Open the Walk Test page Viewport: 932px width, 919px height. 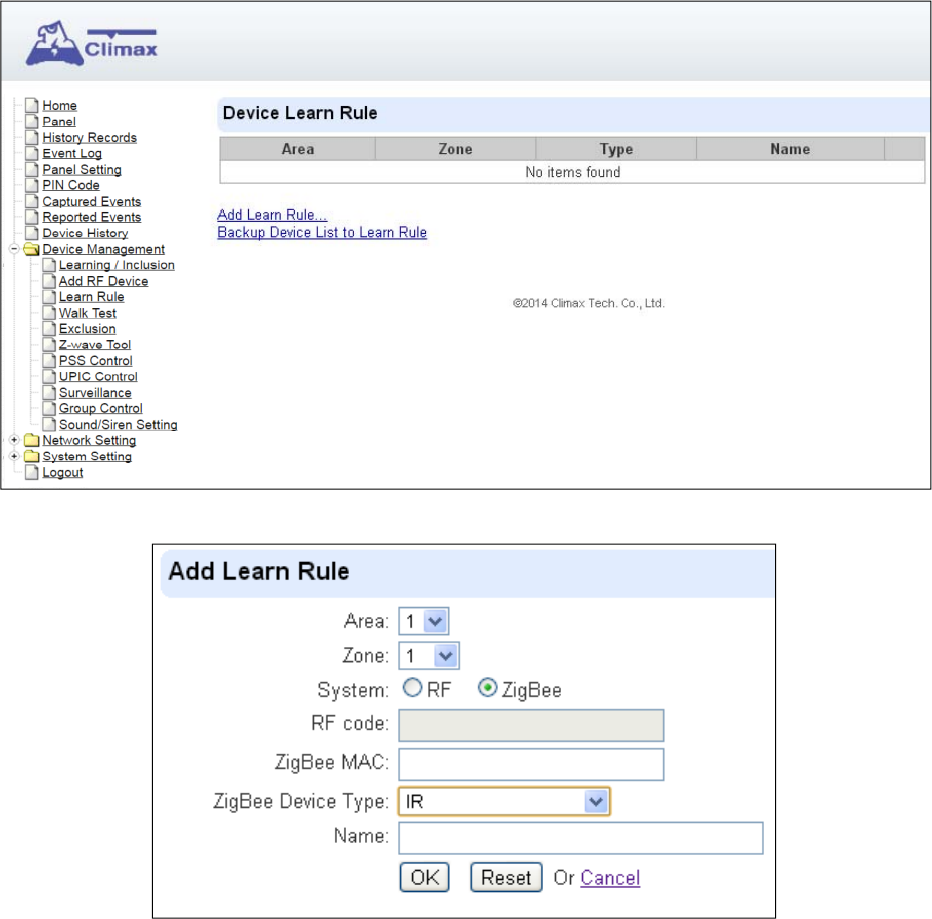[x=87, y=313]
